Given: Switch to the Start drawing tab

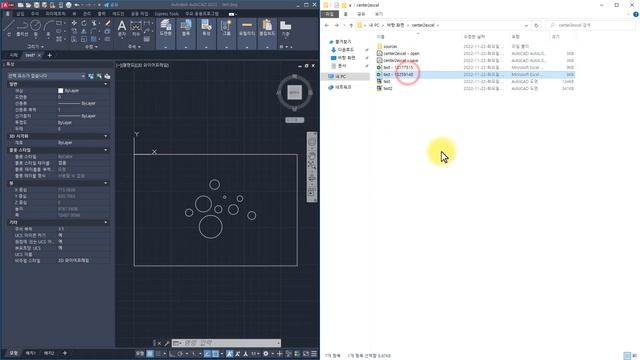Looking at the screenshot, I should (13, 55).
